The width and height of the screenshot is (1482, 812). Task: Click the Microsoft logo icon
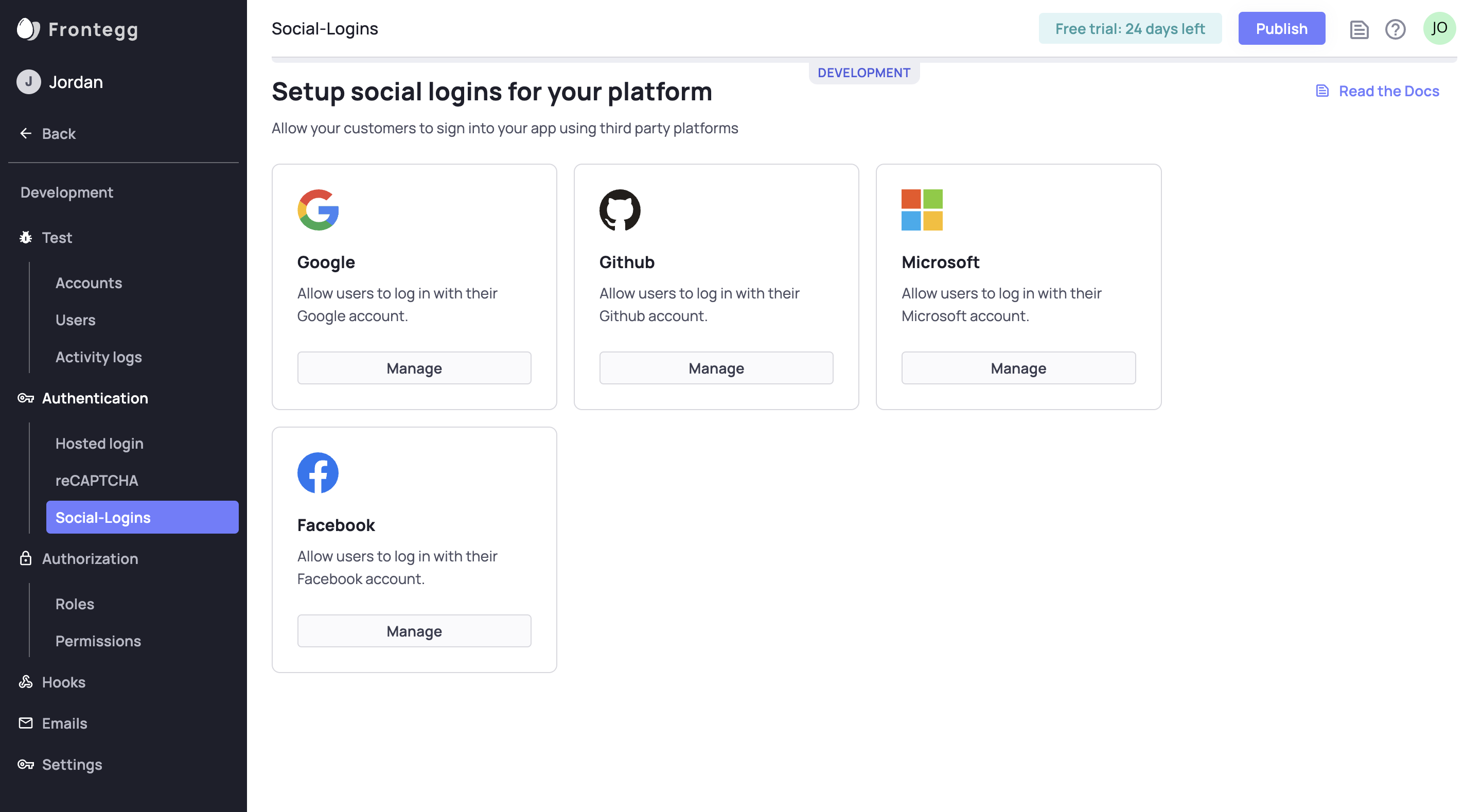click(x=922, y=210)
